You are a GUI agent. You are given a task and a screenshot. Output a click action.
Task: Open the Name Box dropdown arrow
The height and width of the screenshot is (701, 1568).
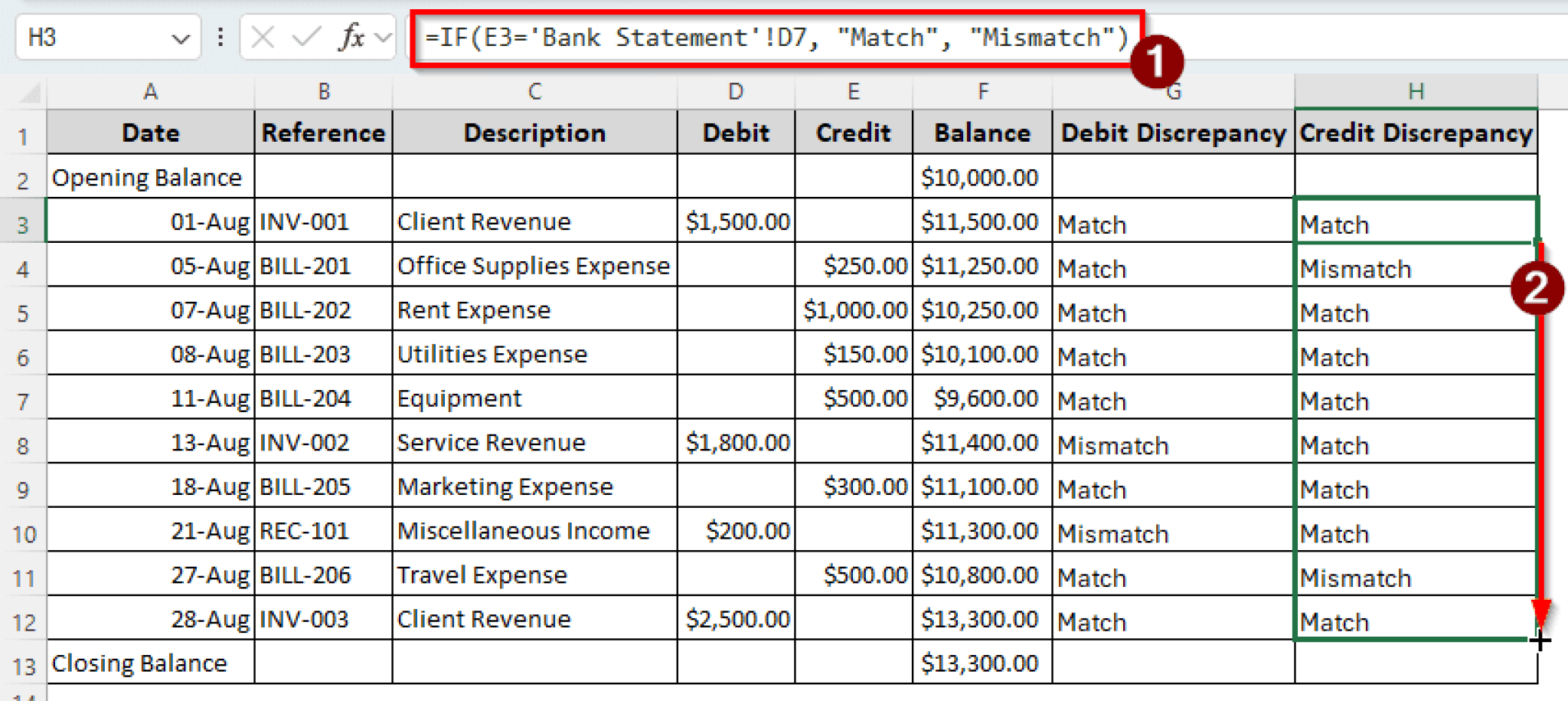182,36
